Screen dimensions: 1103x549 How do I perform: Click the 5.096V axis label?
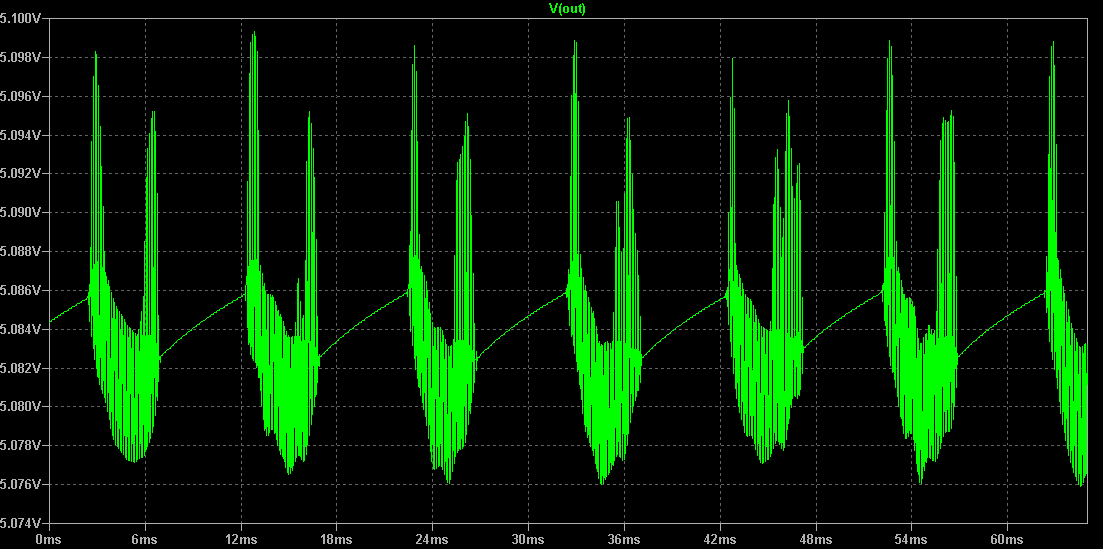20,96
